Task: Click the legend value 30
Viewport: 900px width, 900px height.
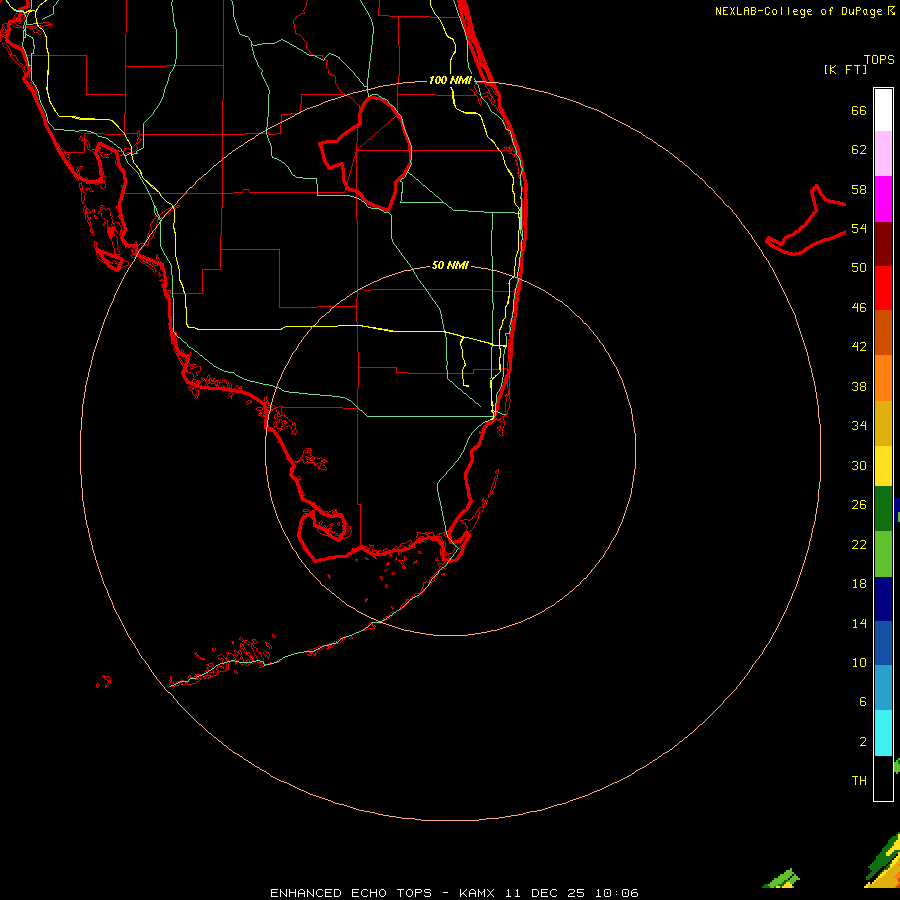Action: pyautogui.click(x=859, y=465)
